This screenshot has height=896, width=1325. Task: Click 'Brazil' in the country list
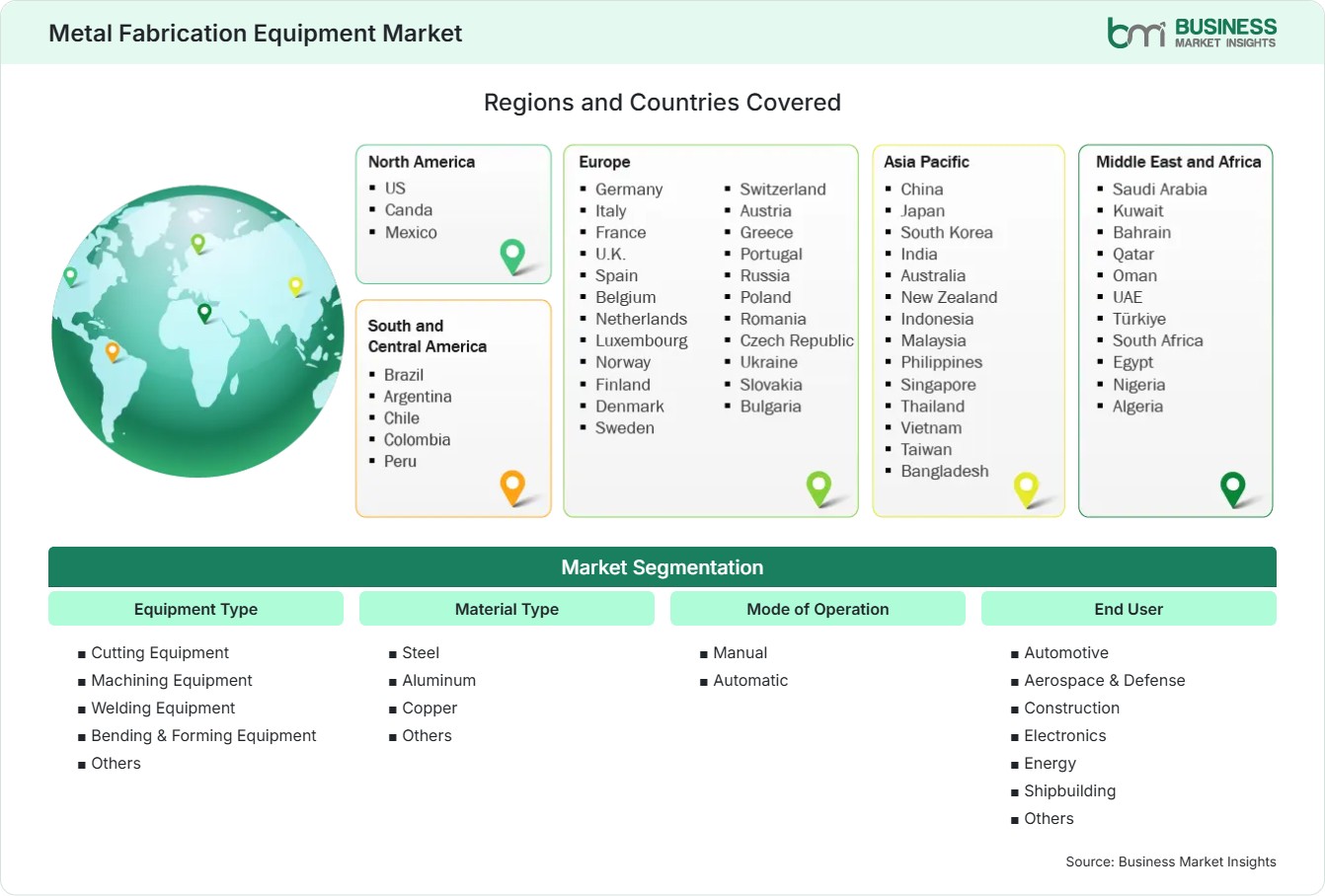point(404,375)
